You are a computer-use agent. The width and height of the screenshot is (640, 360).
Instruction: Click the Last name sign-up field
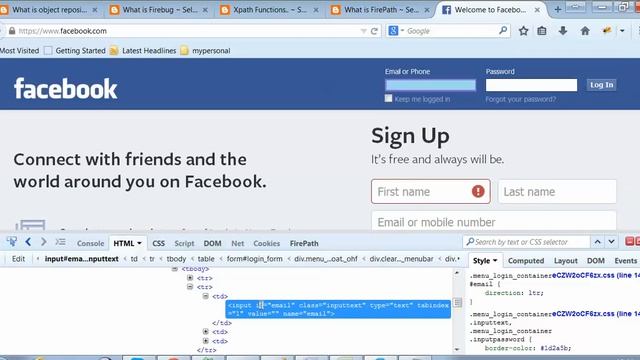[557, 191]
